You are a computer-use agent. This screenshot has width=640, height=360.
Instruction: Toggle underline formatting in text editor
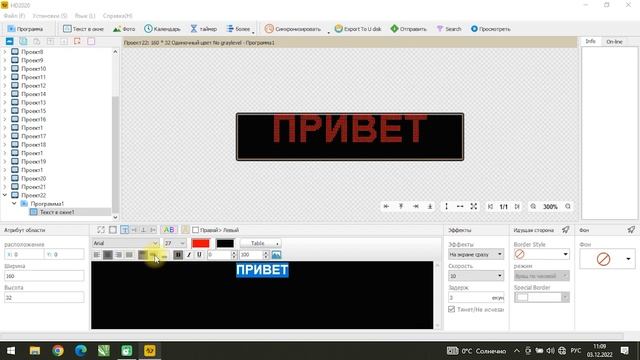(x=199, y=255)
